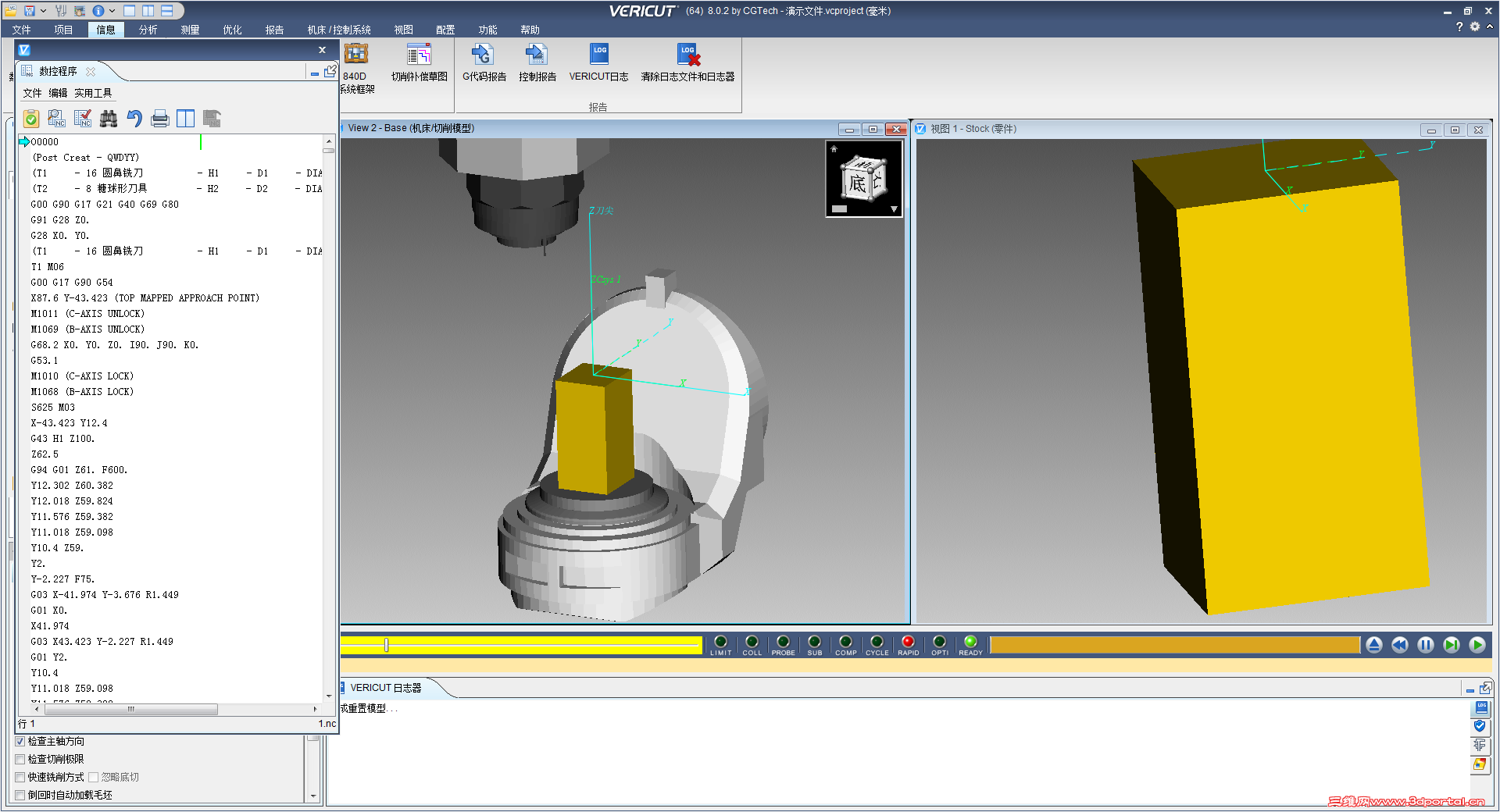1500x812 pixels.
Task: Toggle the 检查主轴方向 checkbox
Action: tap(20, 742)
